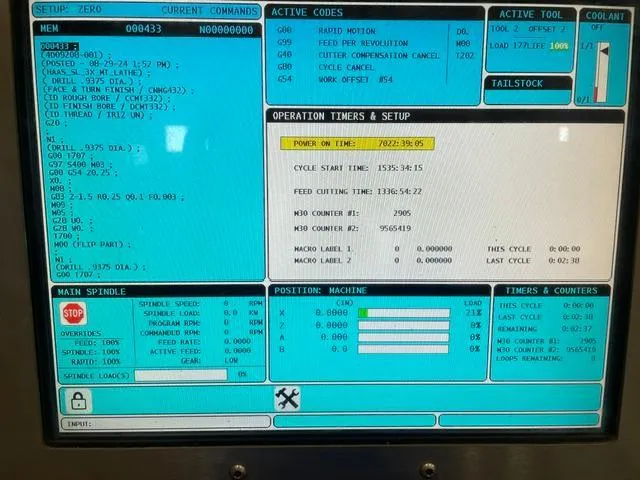Select the Feed Cutting Time row
Image resolution: width=640 pixels, height=480 pixels.
[x=358, y=191]
